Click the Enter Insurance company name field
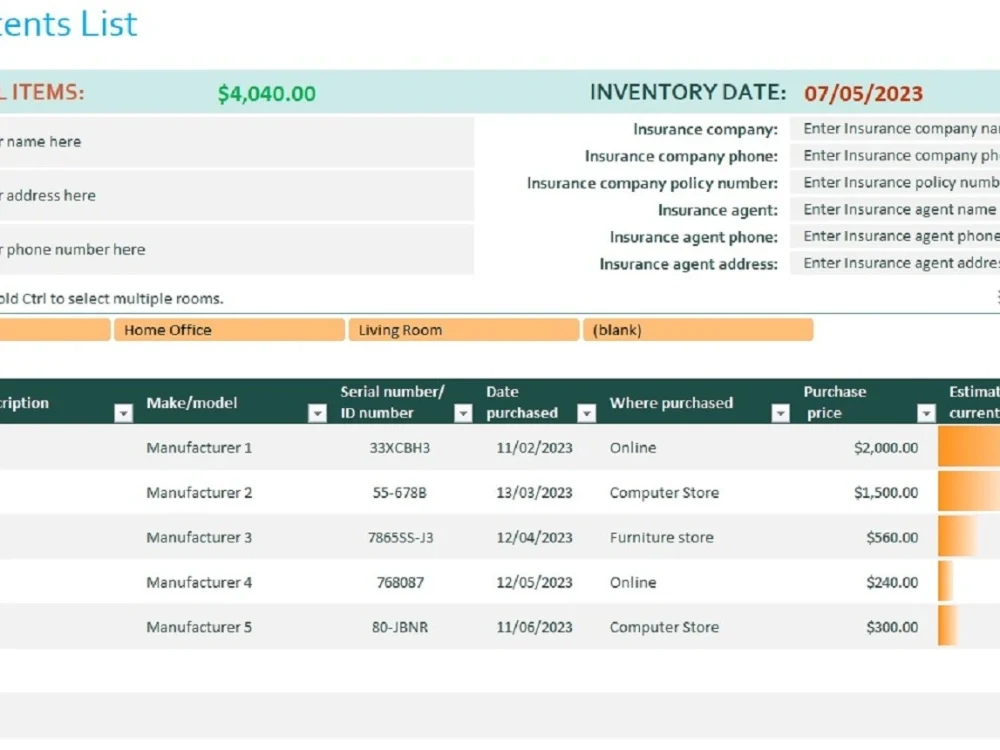1000x750 pixels. 895,128
